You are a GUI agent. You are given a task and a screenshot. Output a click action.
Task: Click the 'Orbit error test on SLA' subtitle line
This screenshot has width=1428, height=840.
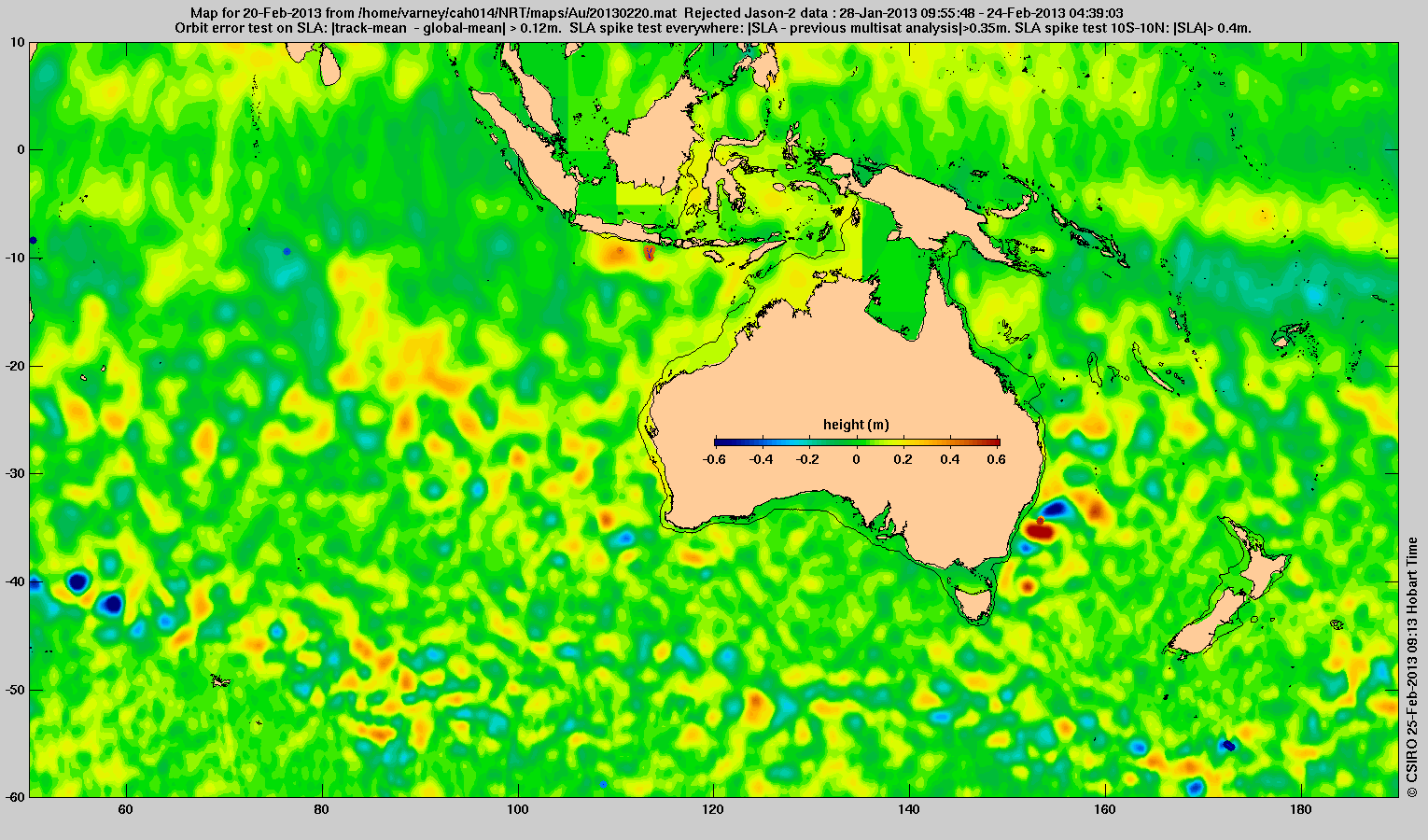click(713, 28)
